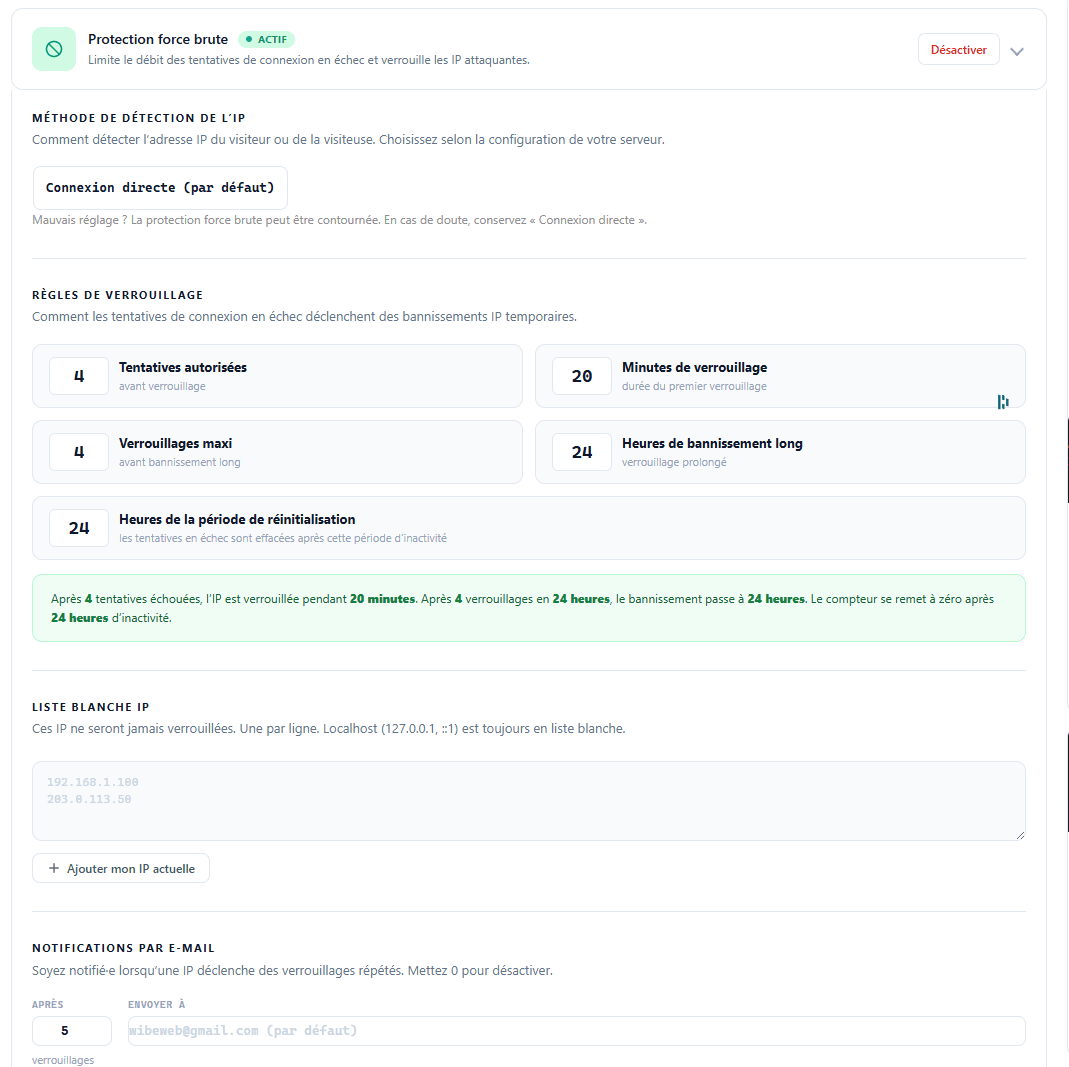Collapse the panel with the chevron beside Désactiver
The image size is (1069, 1067).
point(1017,50)
